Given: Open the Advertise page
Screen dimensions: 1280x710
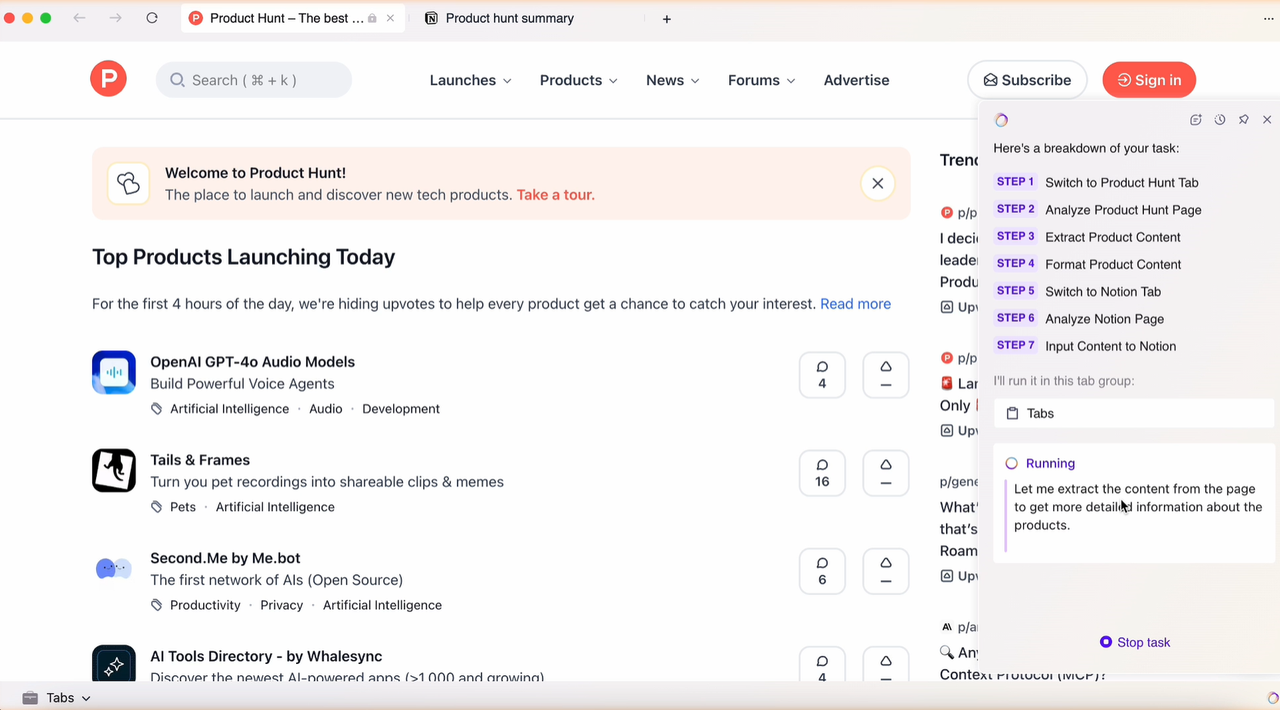Looking at the screenshot, I should [x=856, y=80].
